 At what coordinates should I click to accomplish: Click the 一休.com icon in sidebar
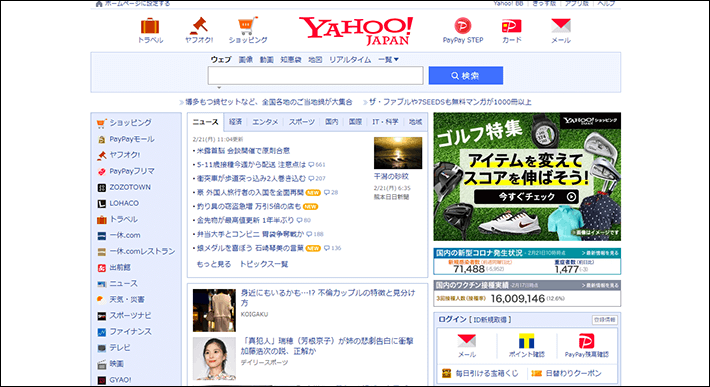click(101, 235)
